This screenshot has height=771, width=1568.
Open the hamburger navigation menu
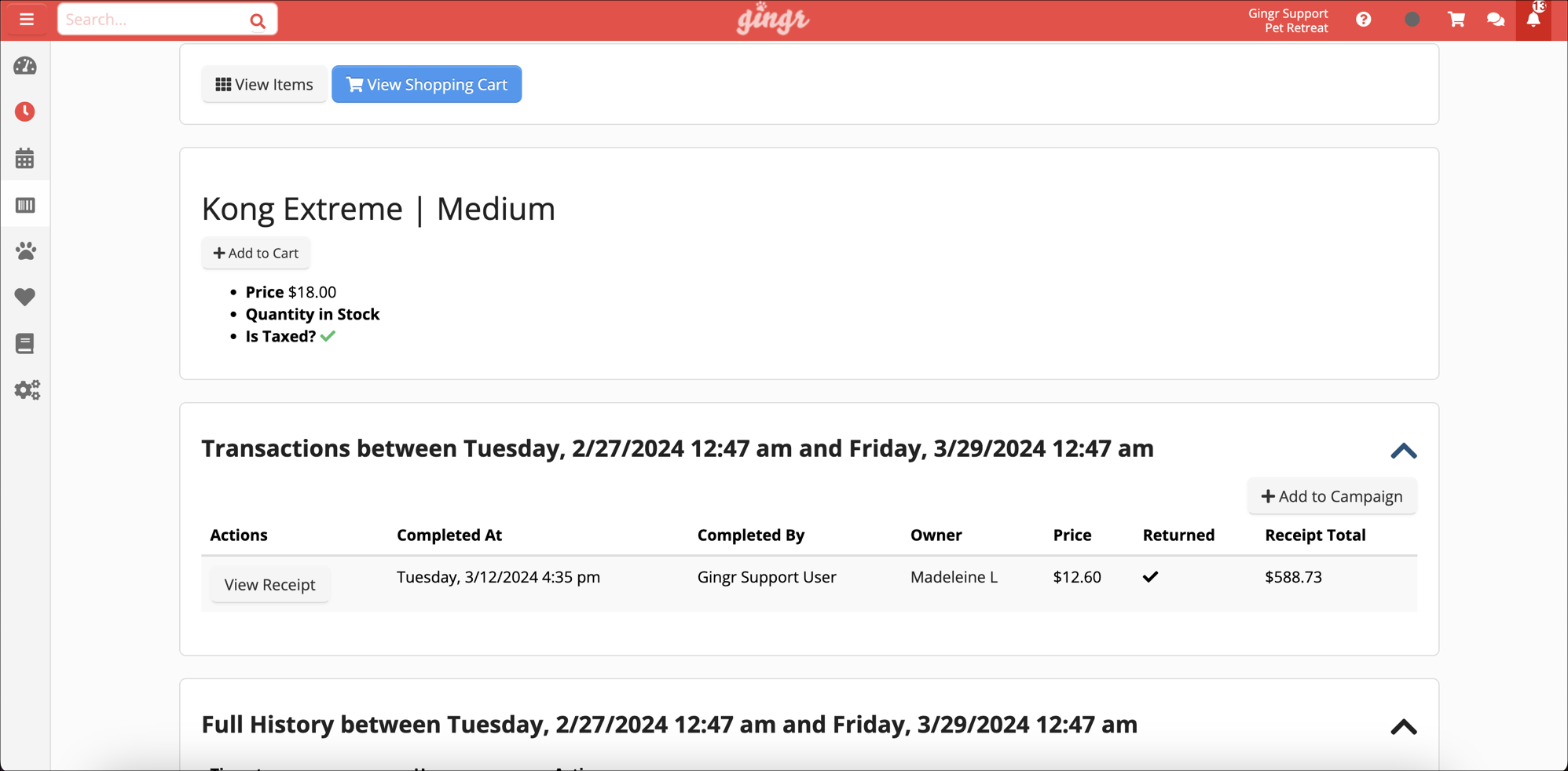click(26, 20)
